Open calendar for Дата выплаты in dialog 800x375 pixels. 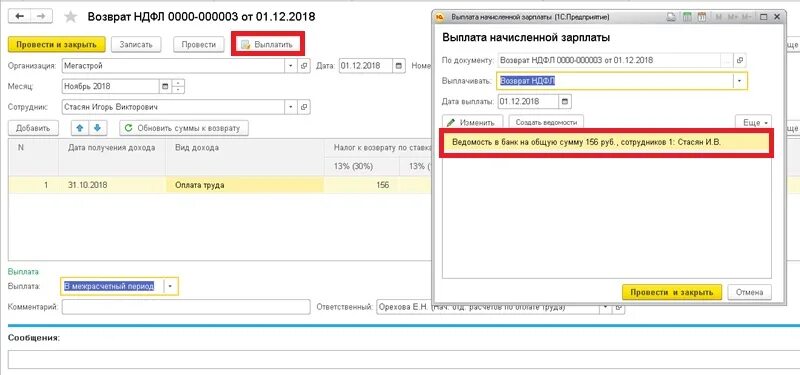(564, 101)
